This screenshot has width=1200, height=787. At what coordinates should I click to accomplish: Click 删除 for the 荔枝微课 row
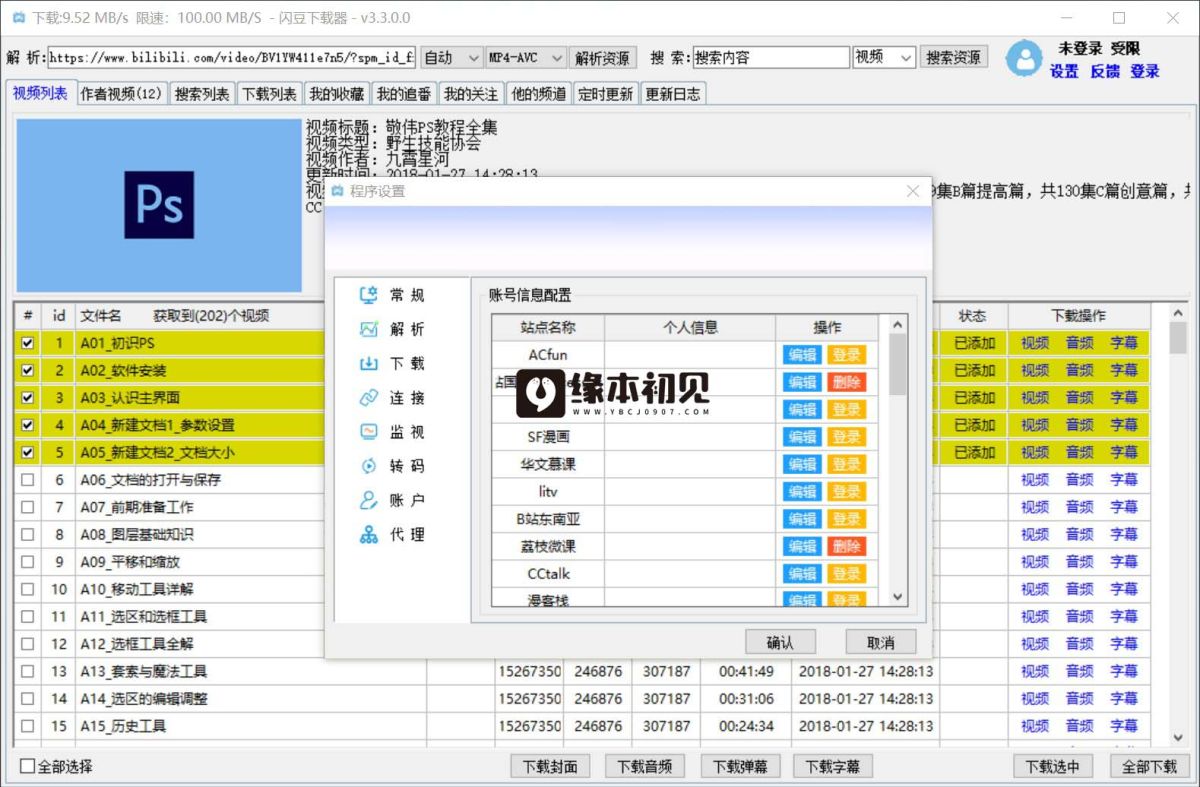pyautogui.click(x=846, y=547)
